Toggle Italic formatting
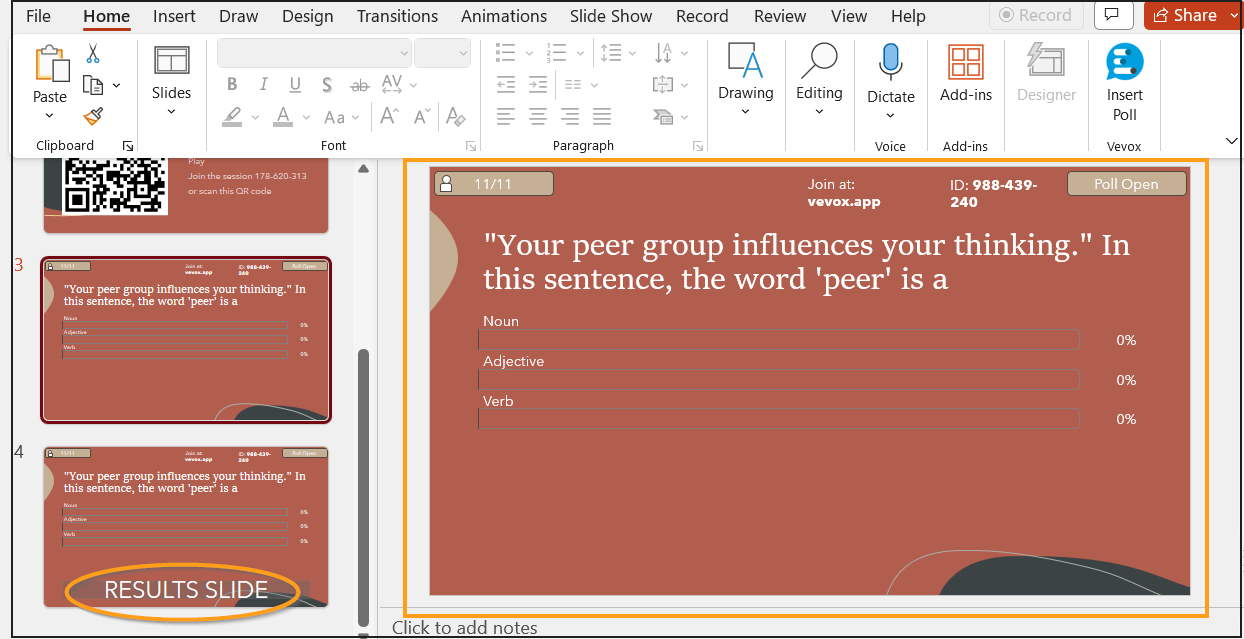Image resolution: width=1244 pixels, height=639 pixels. click(x=264, y=85)
